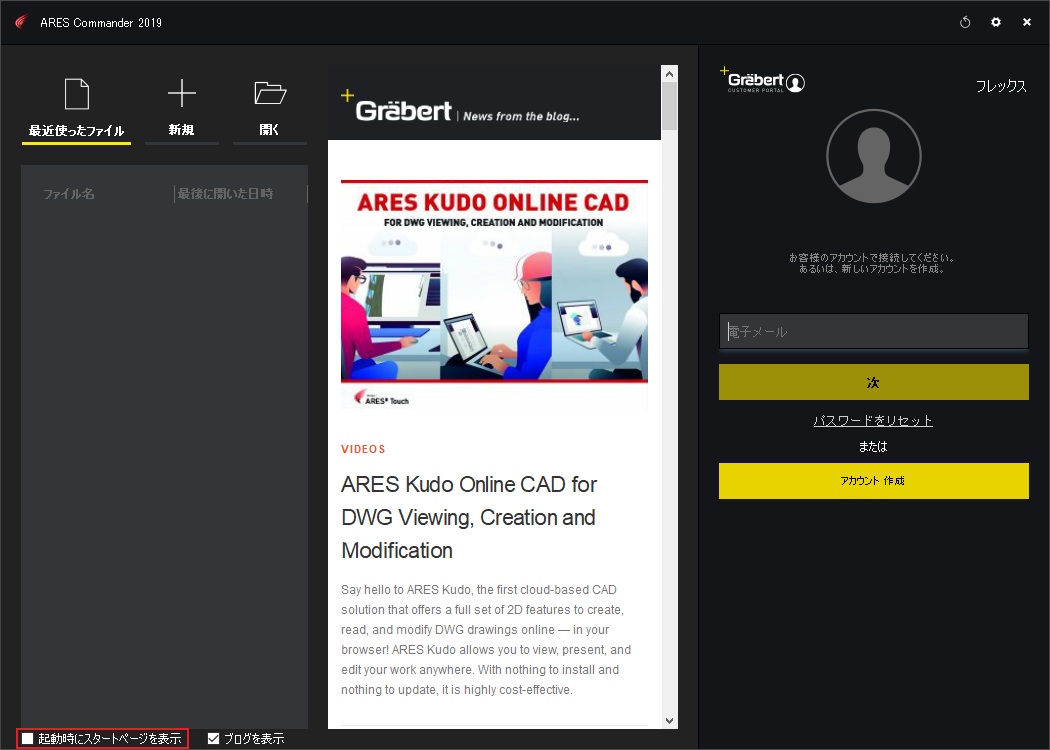Switch to the 最近使ったファイル tab
The image size is (1050, 750).
[x=76, y=130]
